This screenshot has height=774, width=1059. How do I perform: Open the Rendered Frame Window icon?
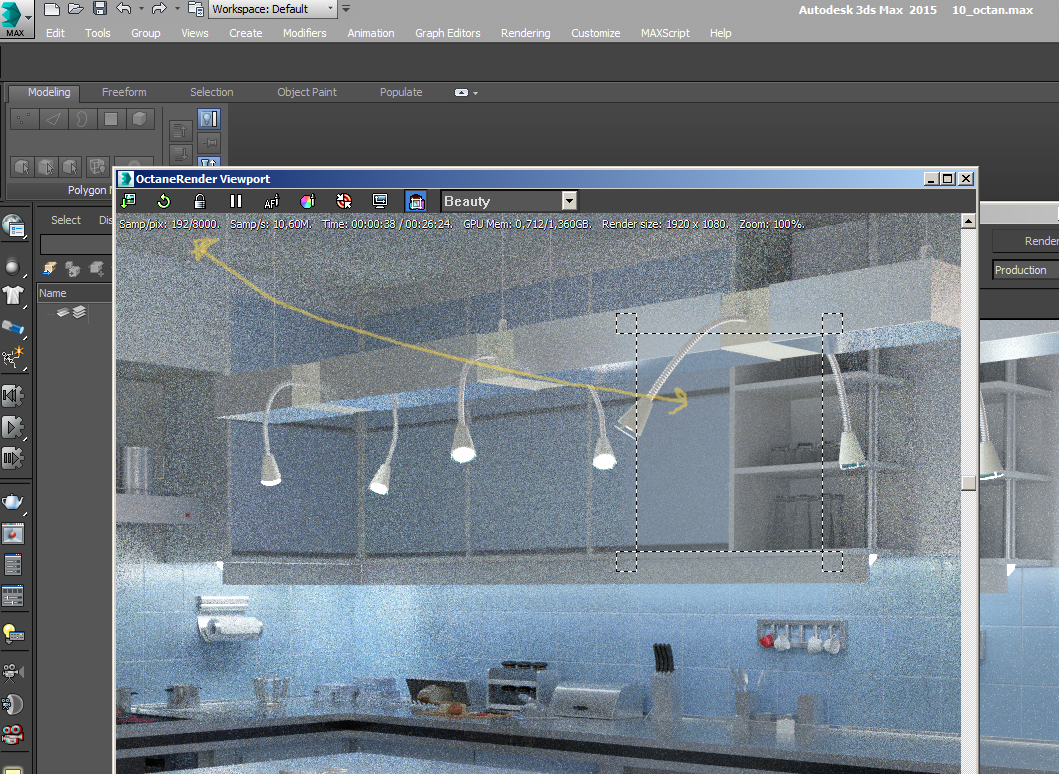[14, 534]
